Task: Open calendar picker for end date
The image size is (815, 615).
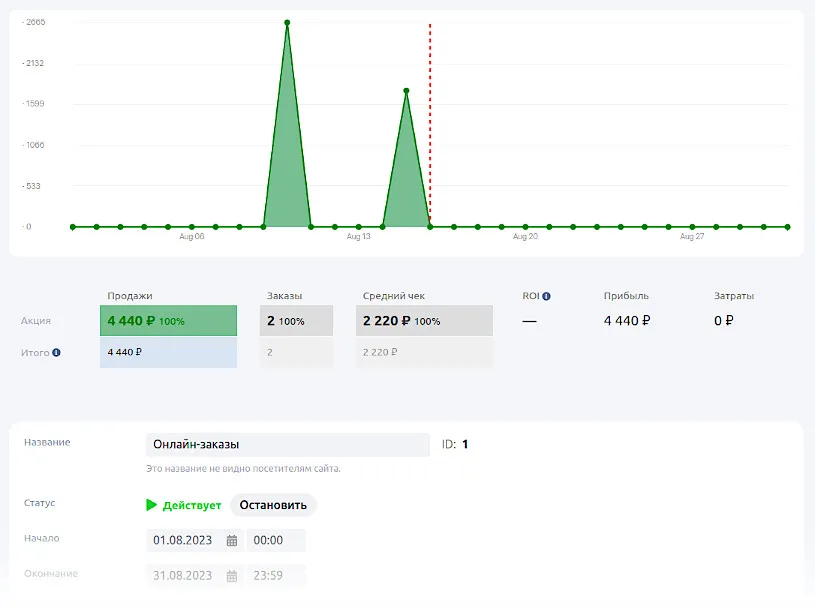Action: (232, 576)
